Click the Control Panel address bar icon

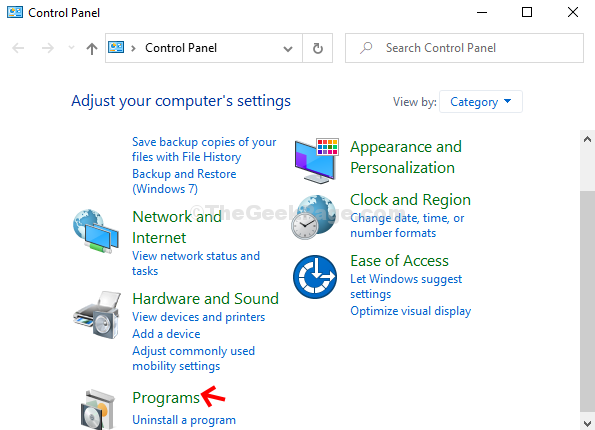[116, 47]
